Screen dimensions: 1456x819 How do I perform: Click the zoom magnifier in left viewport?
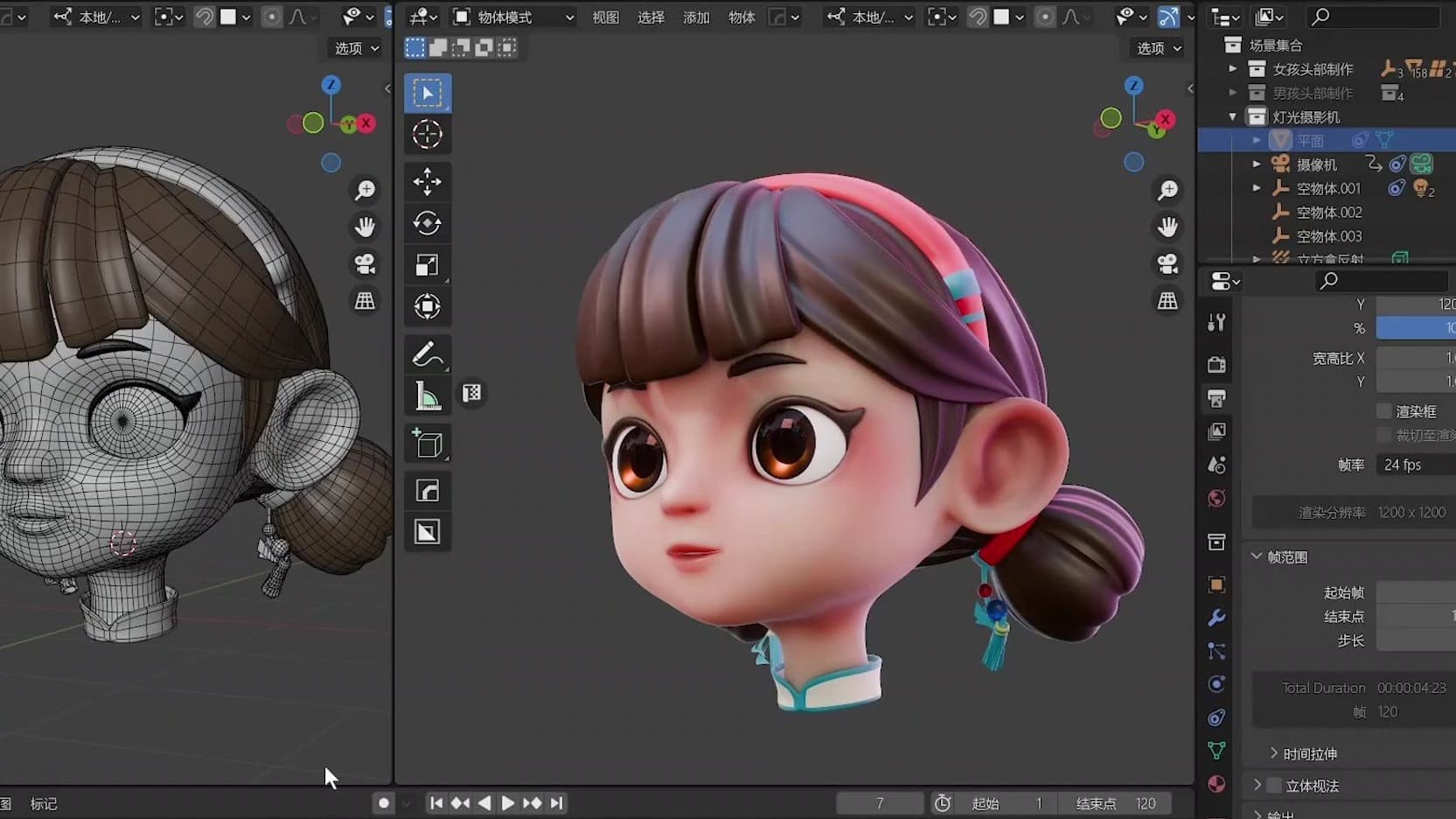pos(365,190)
